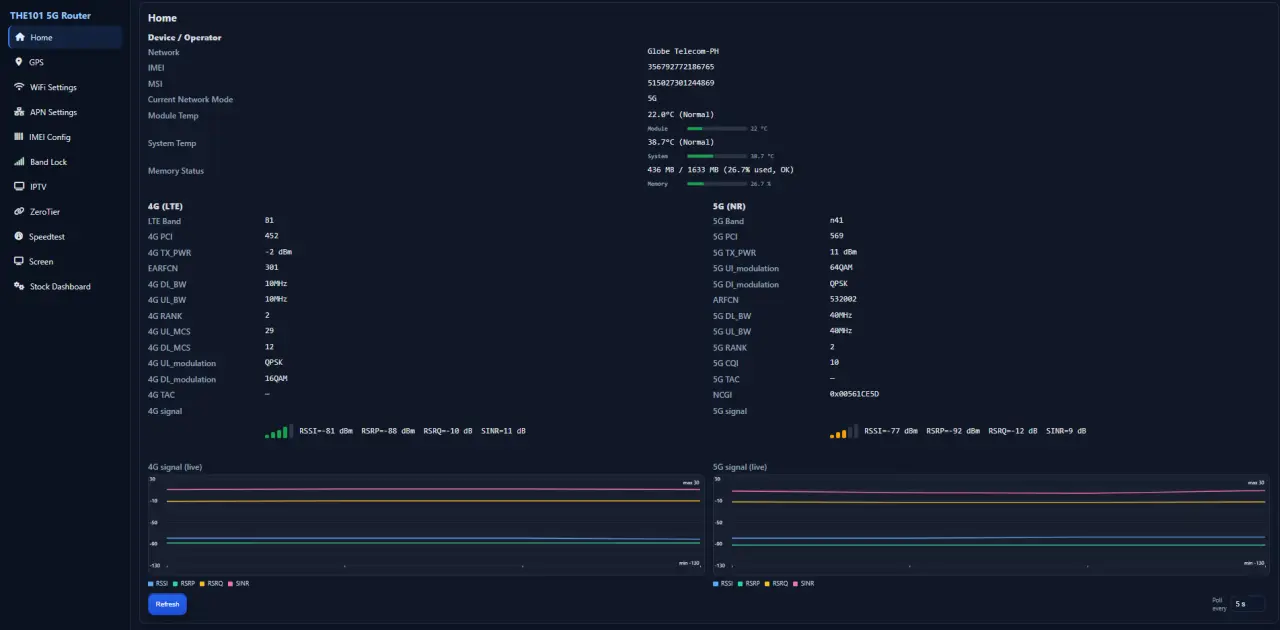Viewport: 1280px width, 630px height.
Task: Select the IPTV monitor icon
Action: click(x=19, y=187)
